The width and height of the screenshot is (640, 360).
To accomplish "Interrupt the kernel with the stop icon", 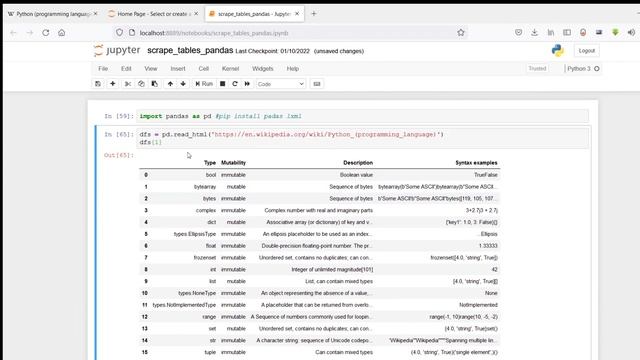I will click(222, 84).
